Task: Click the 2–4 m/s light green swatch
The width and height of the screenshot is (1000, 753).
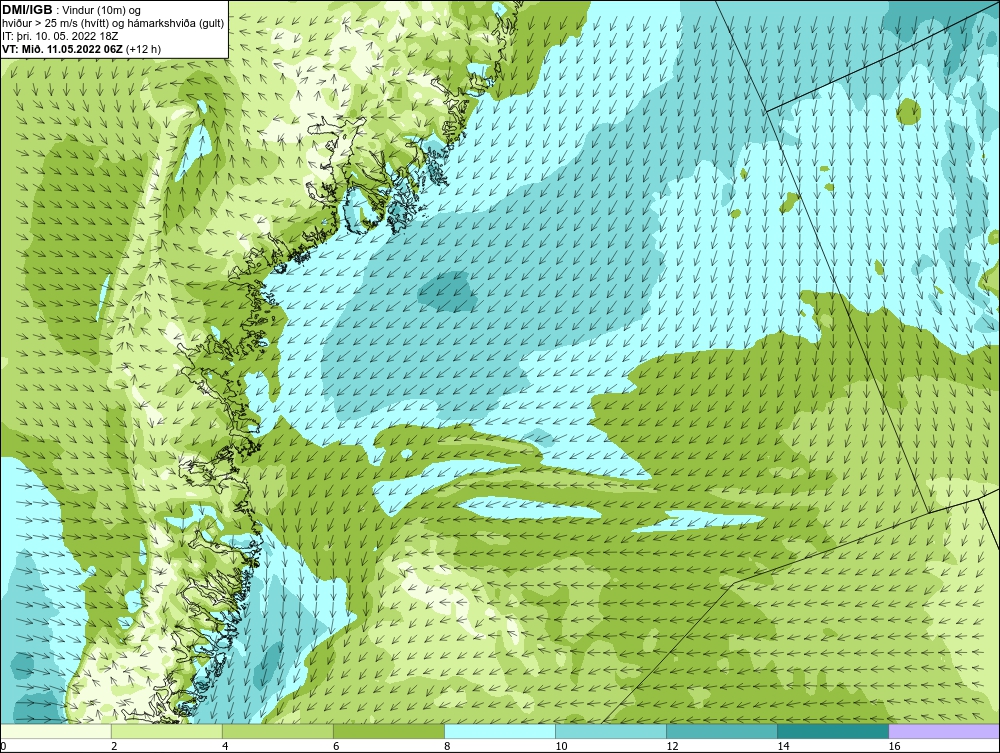Action: (167, 731)
